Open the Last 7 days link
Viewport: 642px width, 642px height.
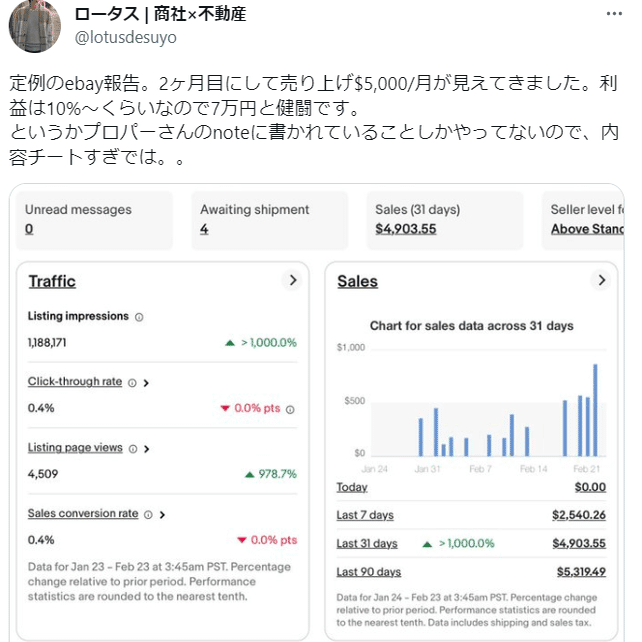pyautogui.click(x=365, y=515)
